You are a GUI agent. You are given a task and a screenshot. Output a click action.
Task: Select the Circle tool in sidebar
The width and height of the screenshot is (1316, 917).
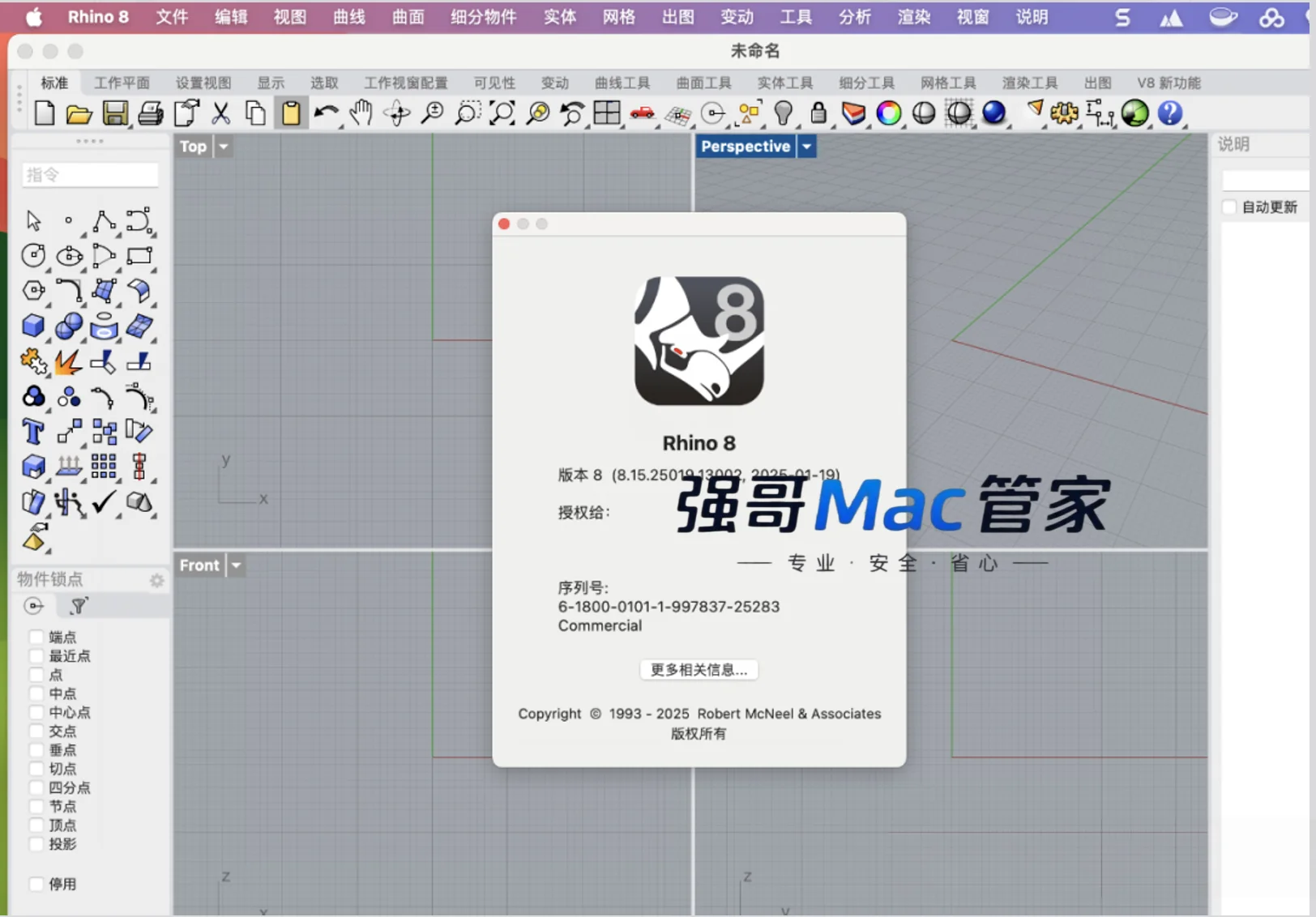33,256
